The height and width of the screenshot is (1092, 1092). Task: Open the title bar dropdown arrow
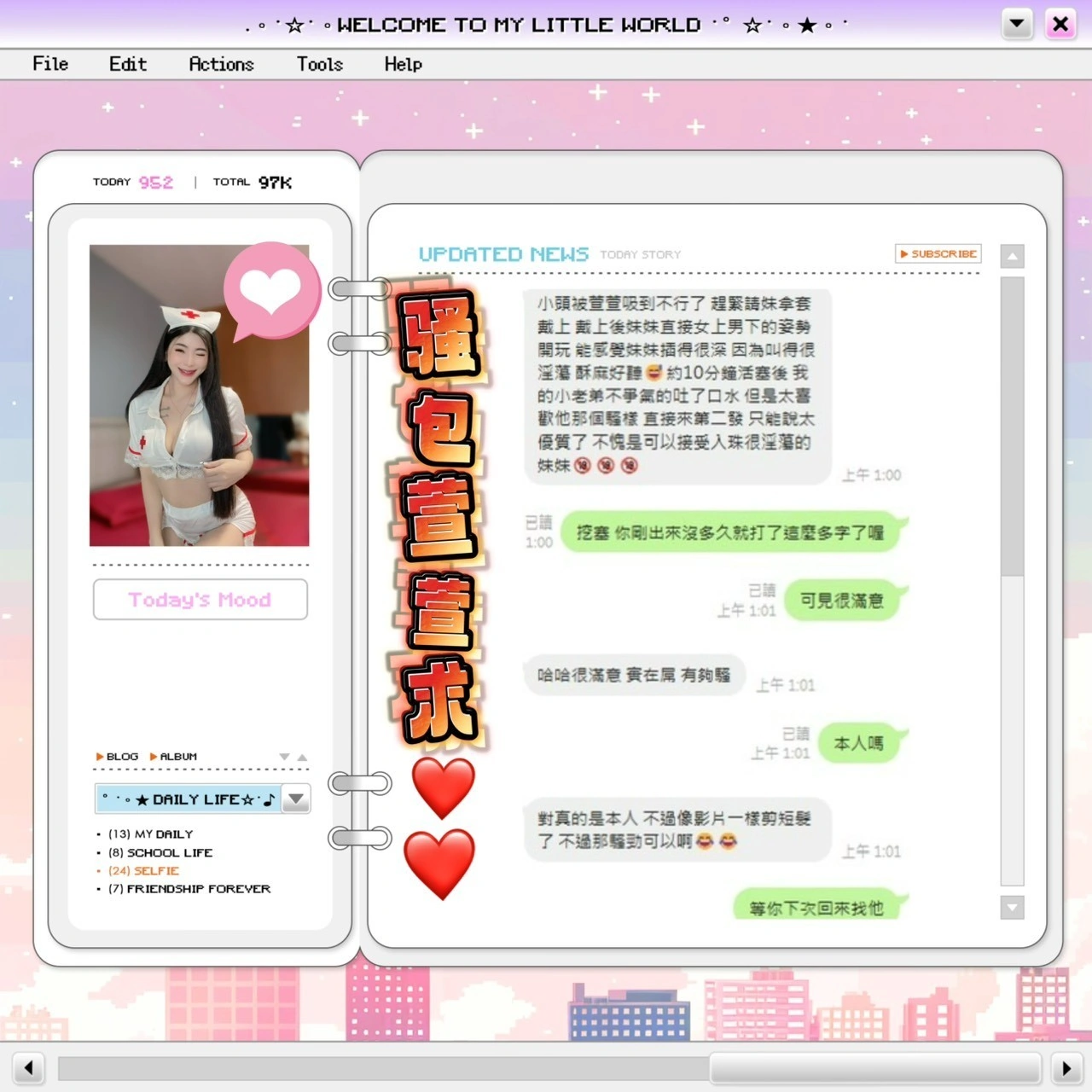click(1016, 24)
